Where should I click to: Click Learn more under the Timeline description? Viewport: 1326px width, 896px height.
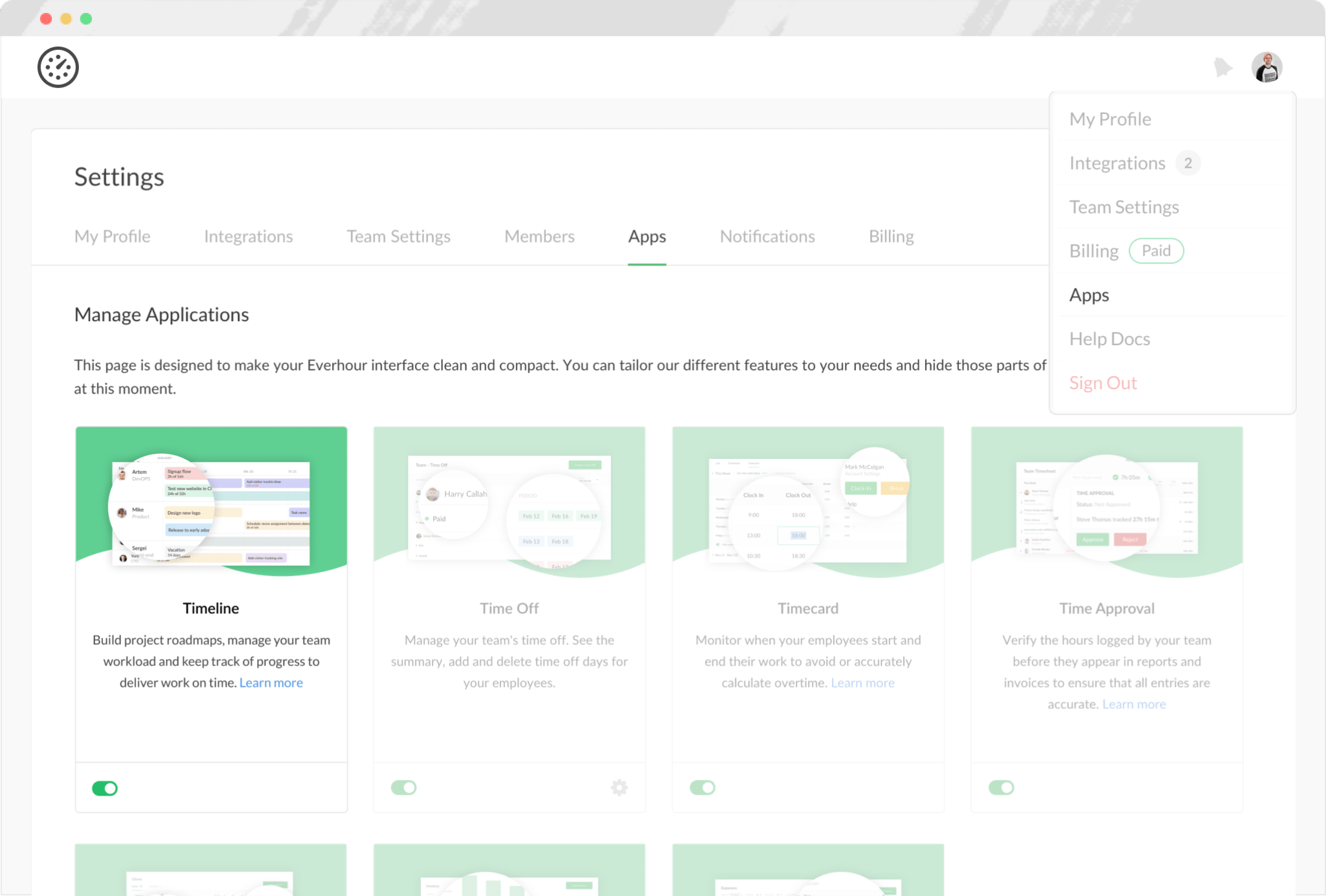pos(271,682)
